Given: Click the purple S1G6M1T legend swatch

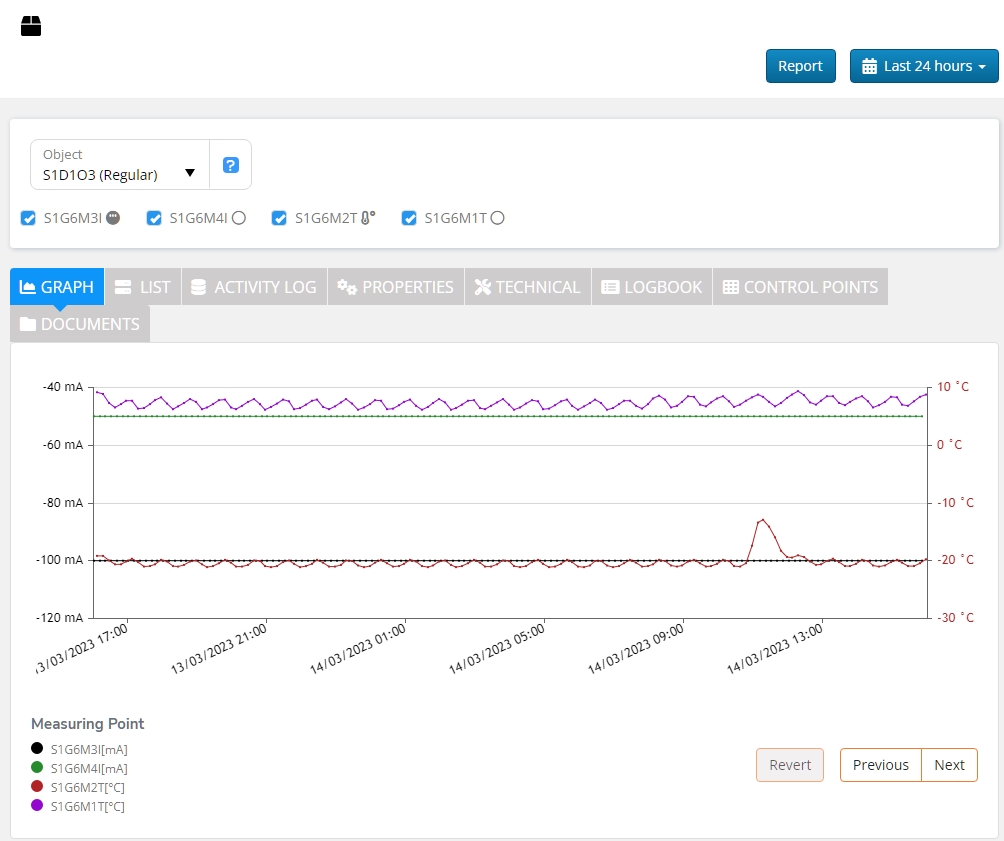Looking at the screenshot, I should coord(37,806).
